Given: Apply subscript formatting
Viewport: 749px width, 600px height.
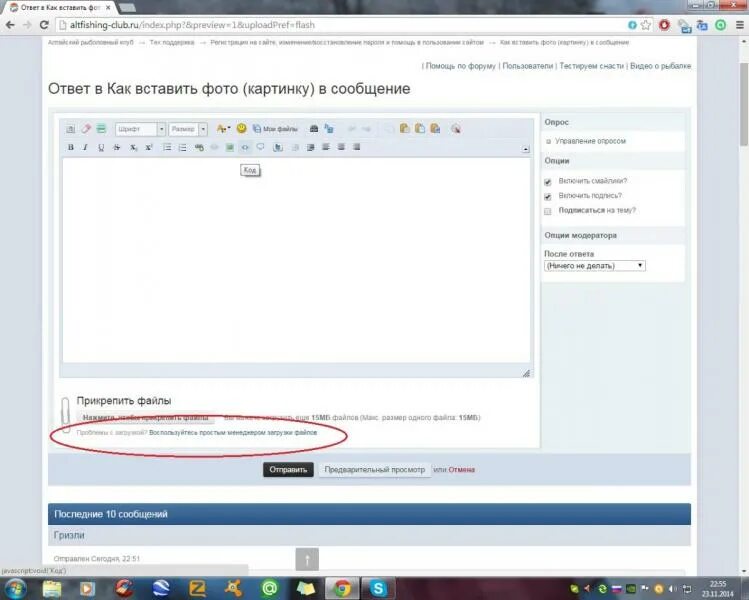Looking at the screenshot, I should coord(133,147).
